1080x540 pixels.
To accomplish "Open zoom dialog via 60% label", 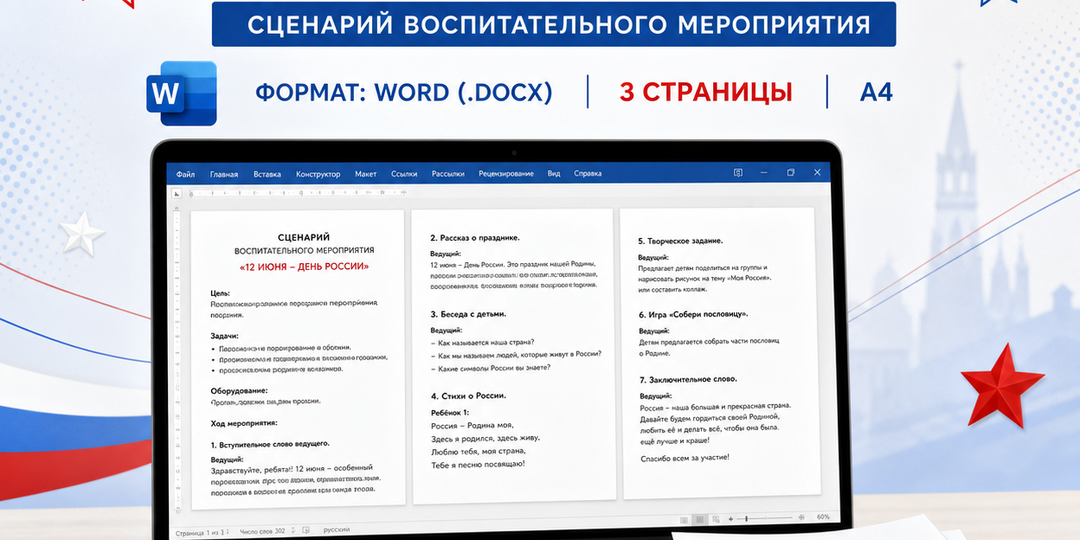I will pos(823,517).
